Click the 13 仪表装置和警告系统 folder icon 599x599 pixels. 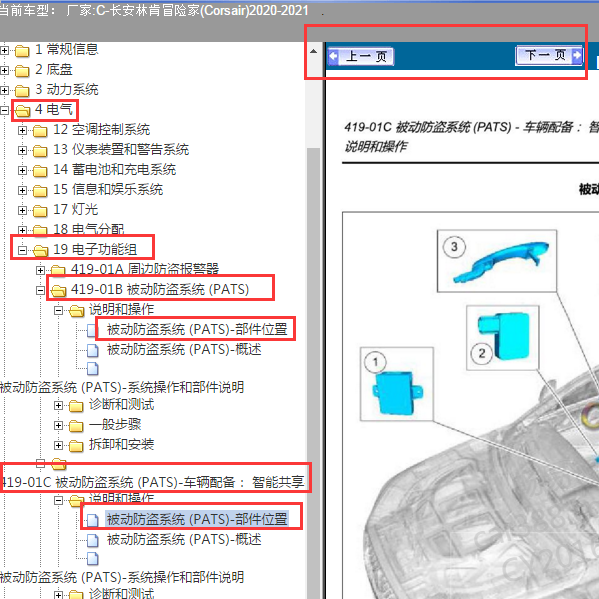pos(40,151)
